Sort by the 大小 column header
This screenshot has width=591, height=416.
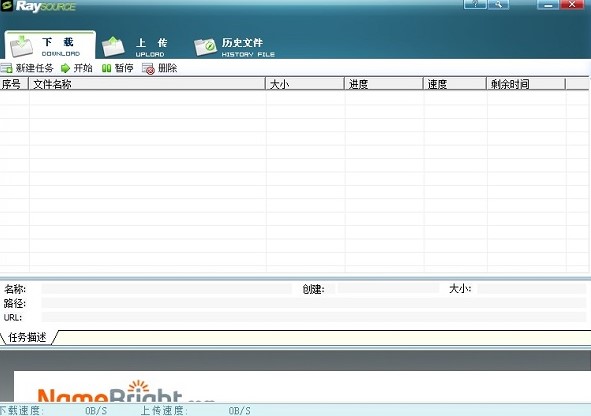305,84
